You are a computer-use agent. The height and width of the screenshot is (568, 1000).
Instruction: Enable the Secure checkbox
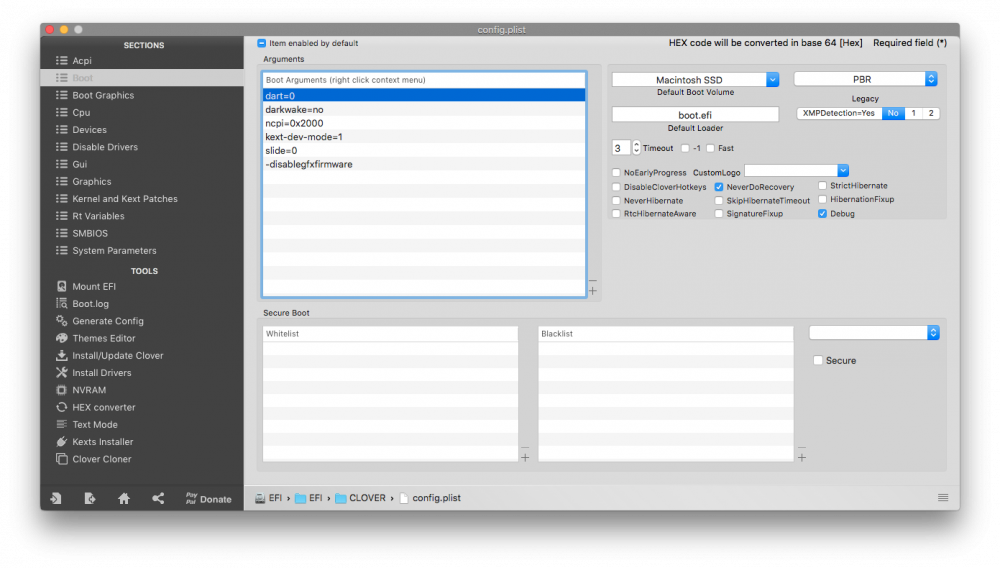(818, 360)
